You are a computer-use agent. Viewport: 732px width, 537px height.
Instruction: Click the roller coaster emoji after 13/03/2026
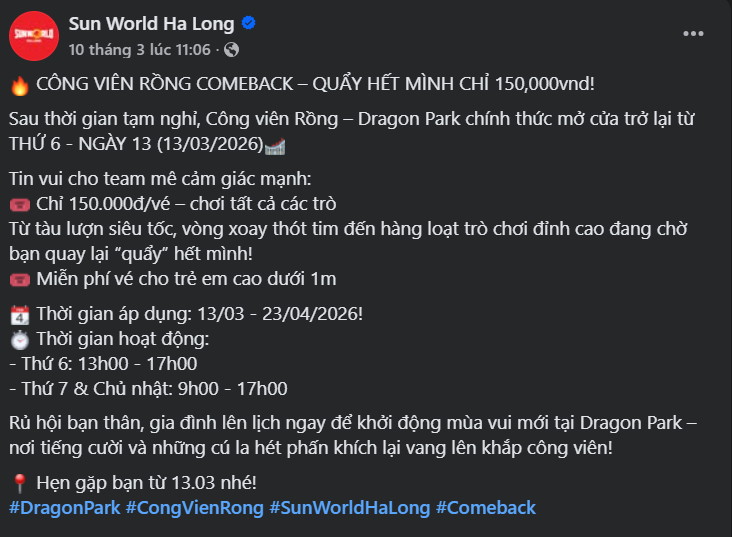(274, 145)
